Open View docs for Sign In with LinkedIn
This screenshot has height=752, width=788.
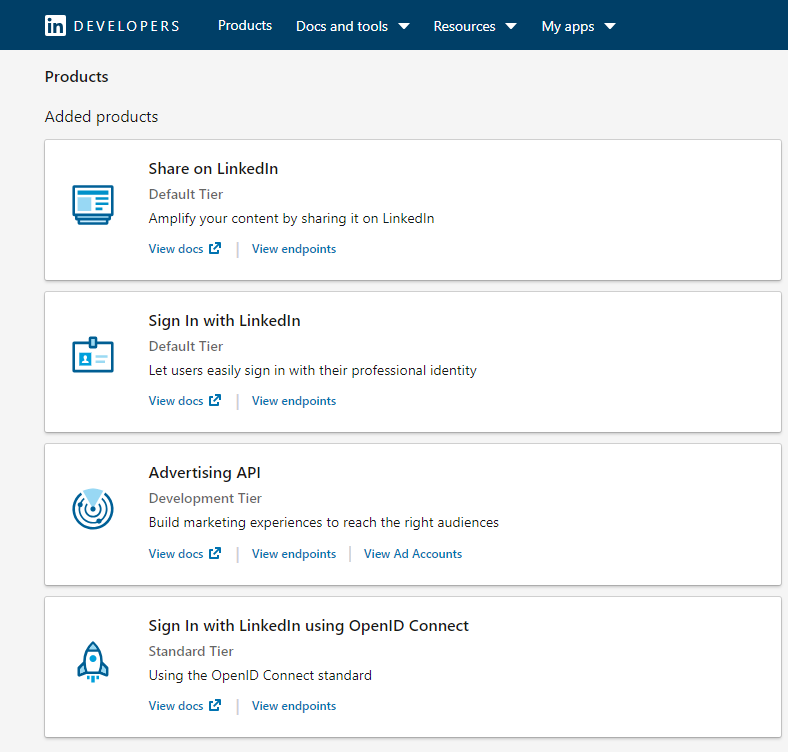pos(176,401)
